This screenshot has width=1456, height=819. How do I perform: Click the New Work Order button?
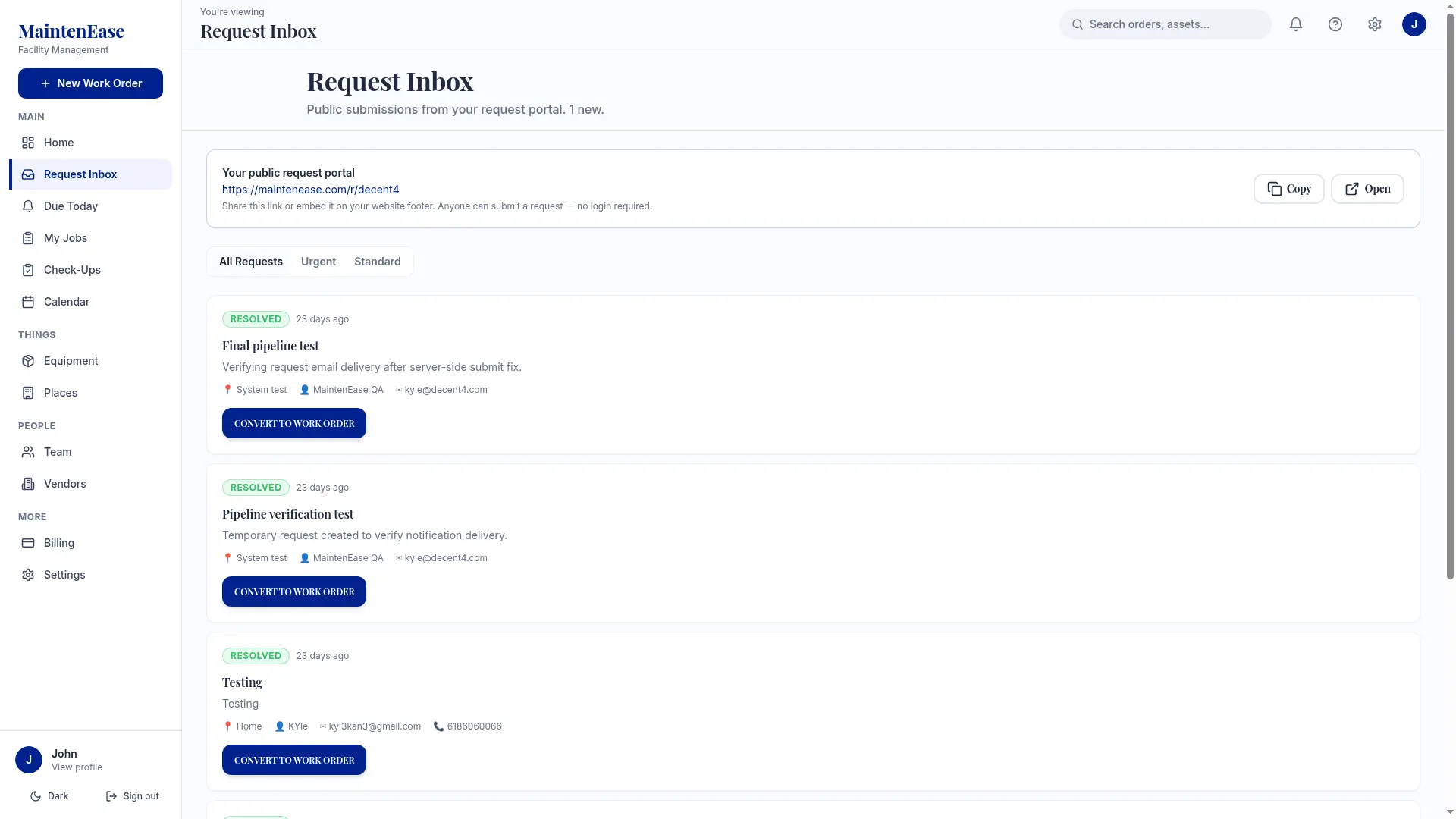(x=90, y=83)
